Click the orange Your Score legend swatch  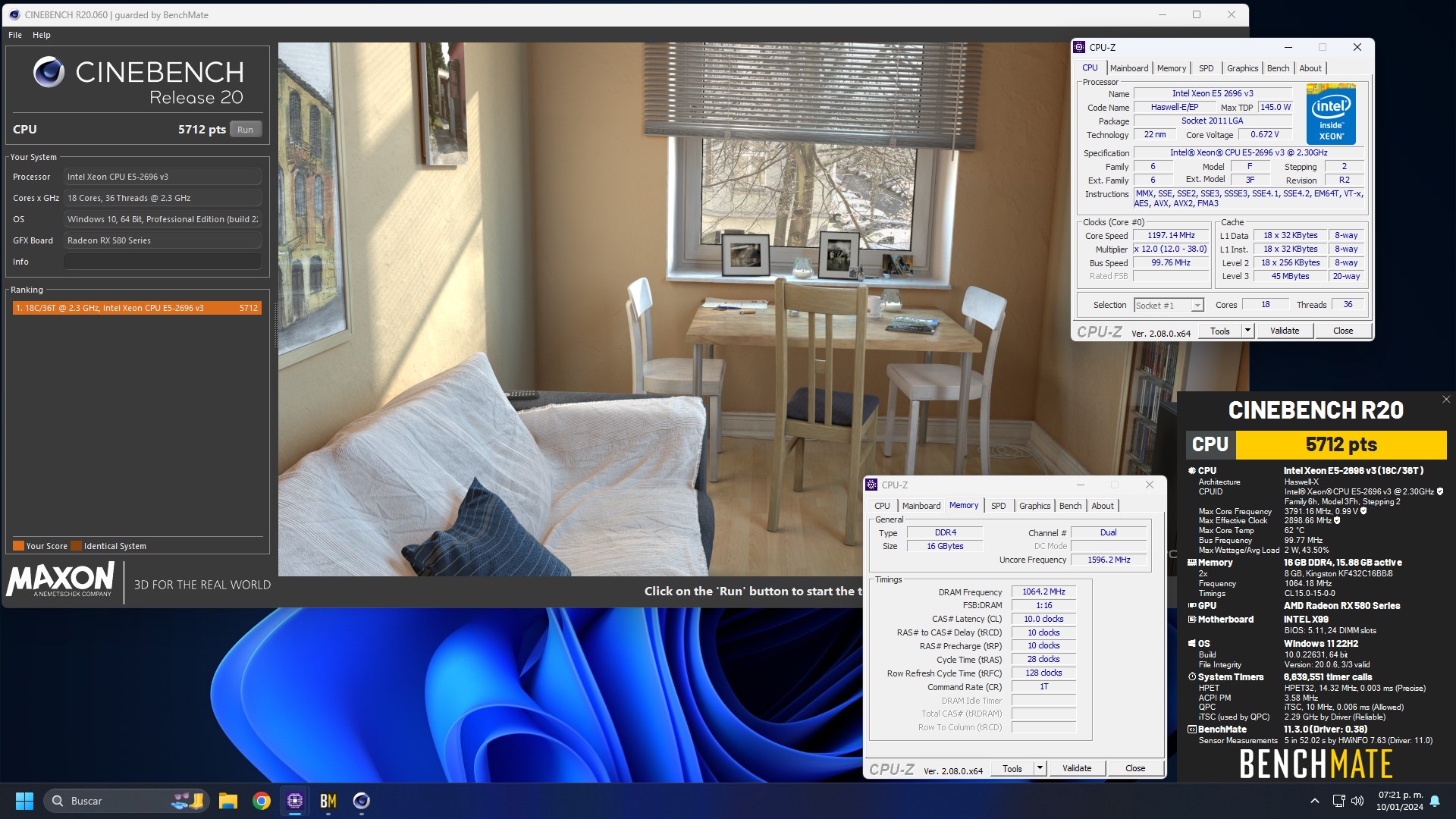pos(18,546)
